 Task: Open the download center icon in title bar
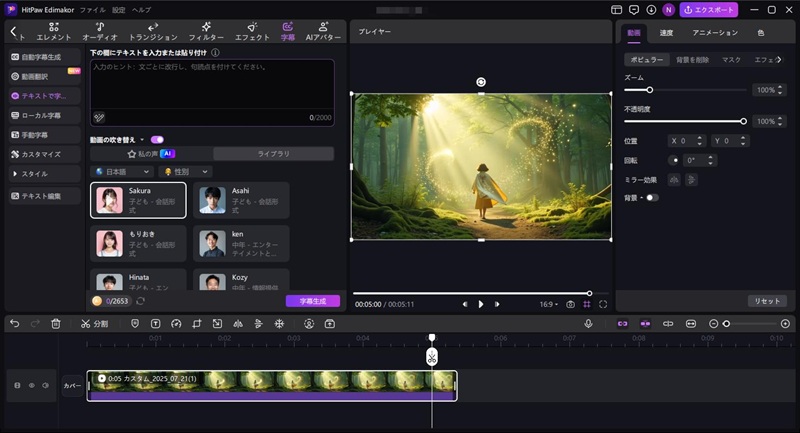pos(651,10)
